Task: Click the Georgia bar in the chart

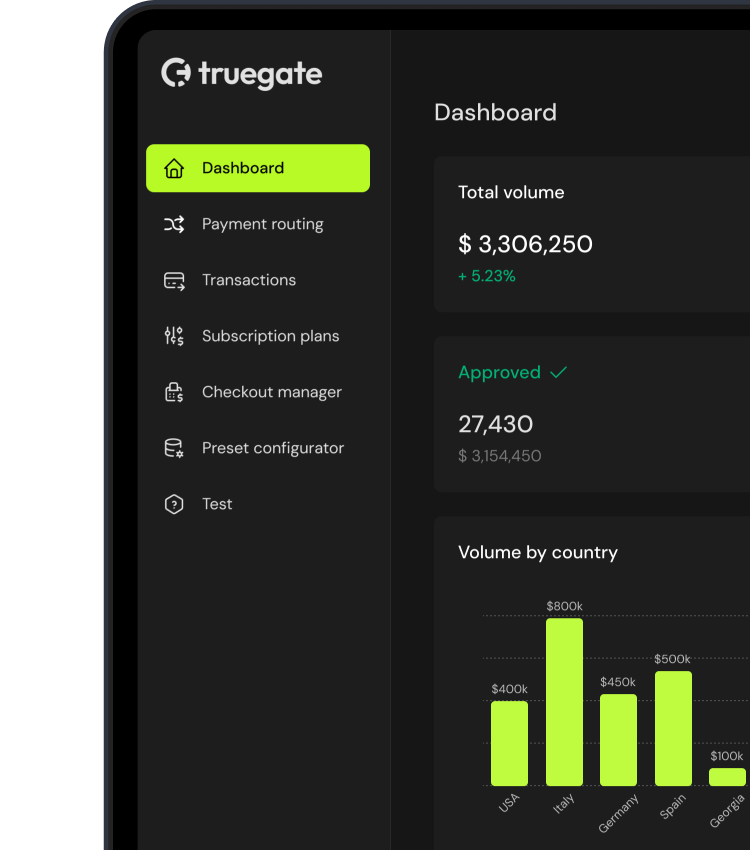Action: 727,777
